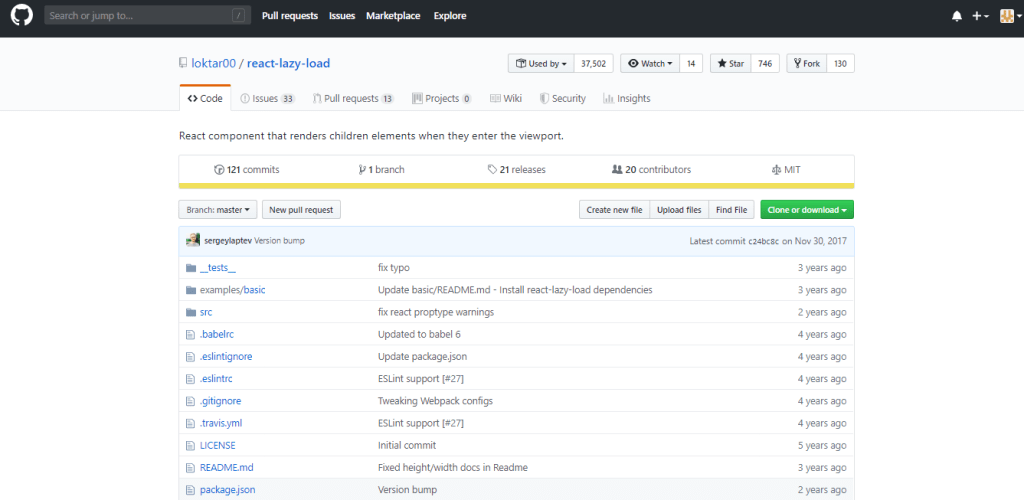View the 121 commits history
This screenshot has width=1024, height=500.
coord(246,170)
